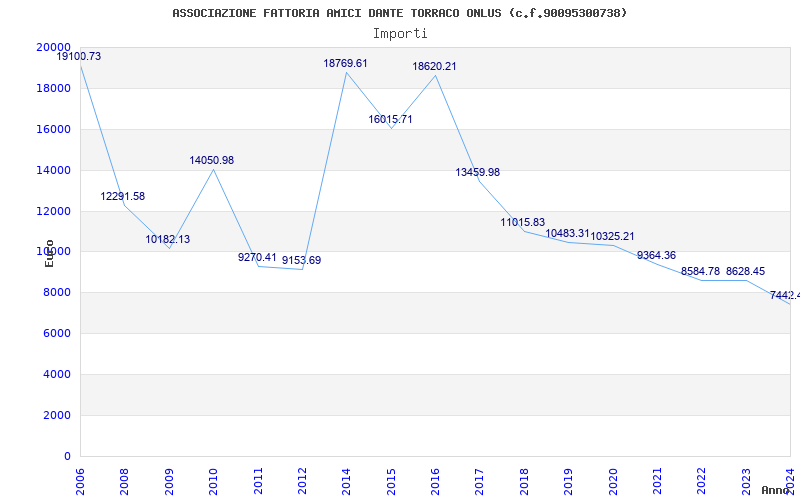The image size is (800, 500).
Task: Select the 9364.36 label
Action: coord(656,256)
